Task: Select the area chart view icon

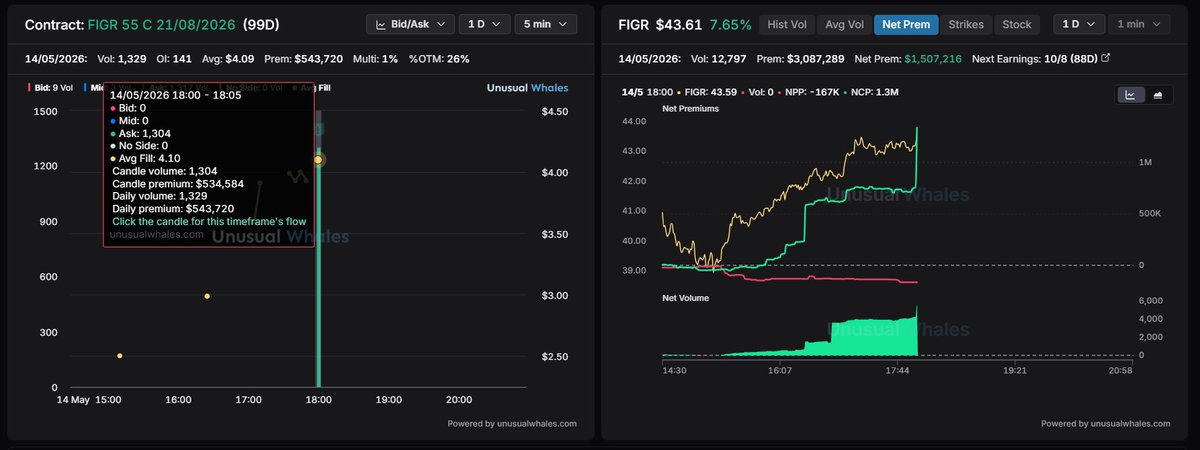Action: [x=1158, y=95]
